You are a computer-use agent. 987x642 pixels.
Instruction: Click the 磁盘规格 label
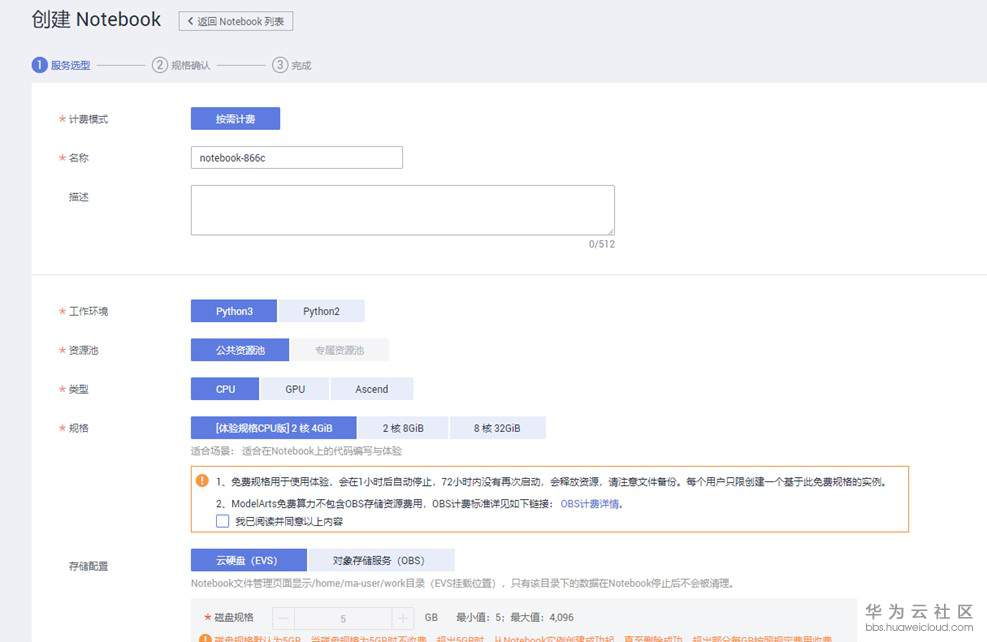(234, 617)
